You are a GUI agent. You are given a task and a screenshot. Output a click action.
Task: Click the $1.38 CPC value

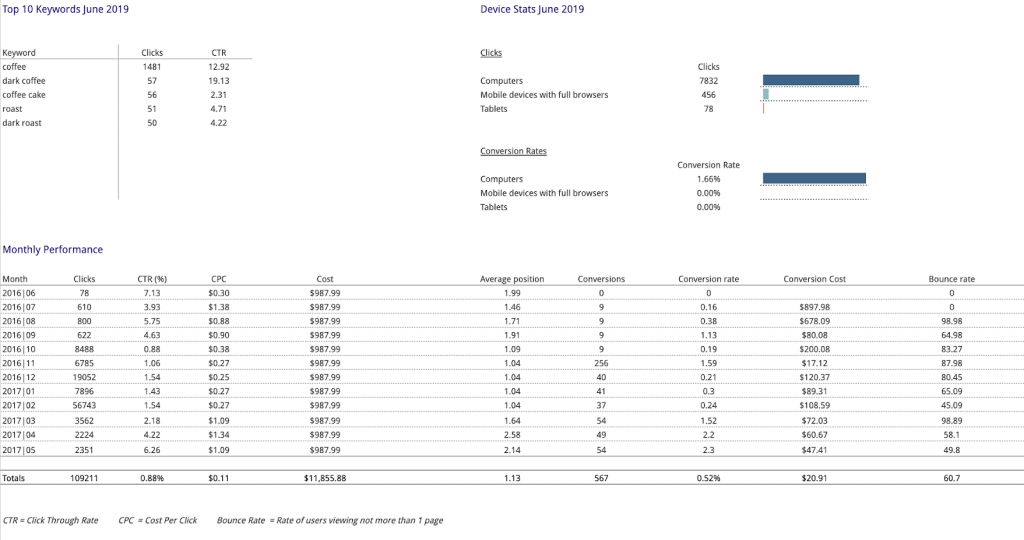coord(219,307)
